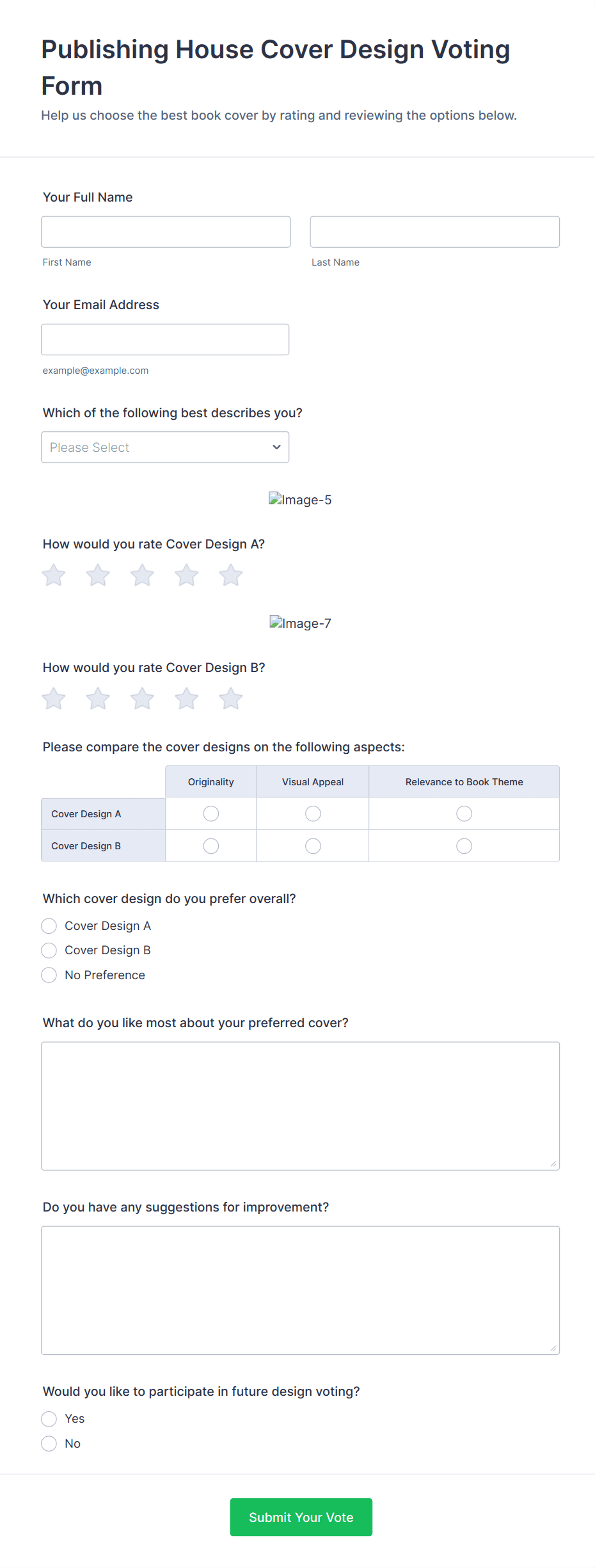Submit Your Vote
The width and height of the screenshot is (595, 1568).
click(x=301, y=1517)
